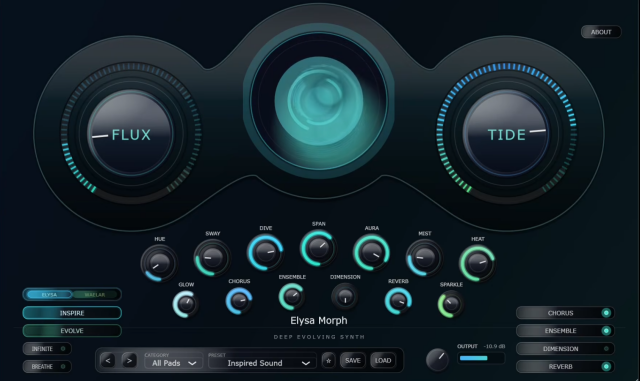Image resolution: width=640 pixels, height=381 pixels.
Task: Click the small CHORUS amount knob
Action: (239, 301)
